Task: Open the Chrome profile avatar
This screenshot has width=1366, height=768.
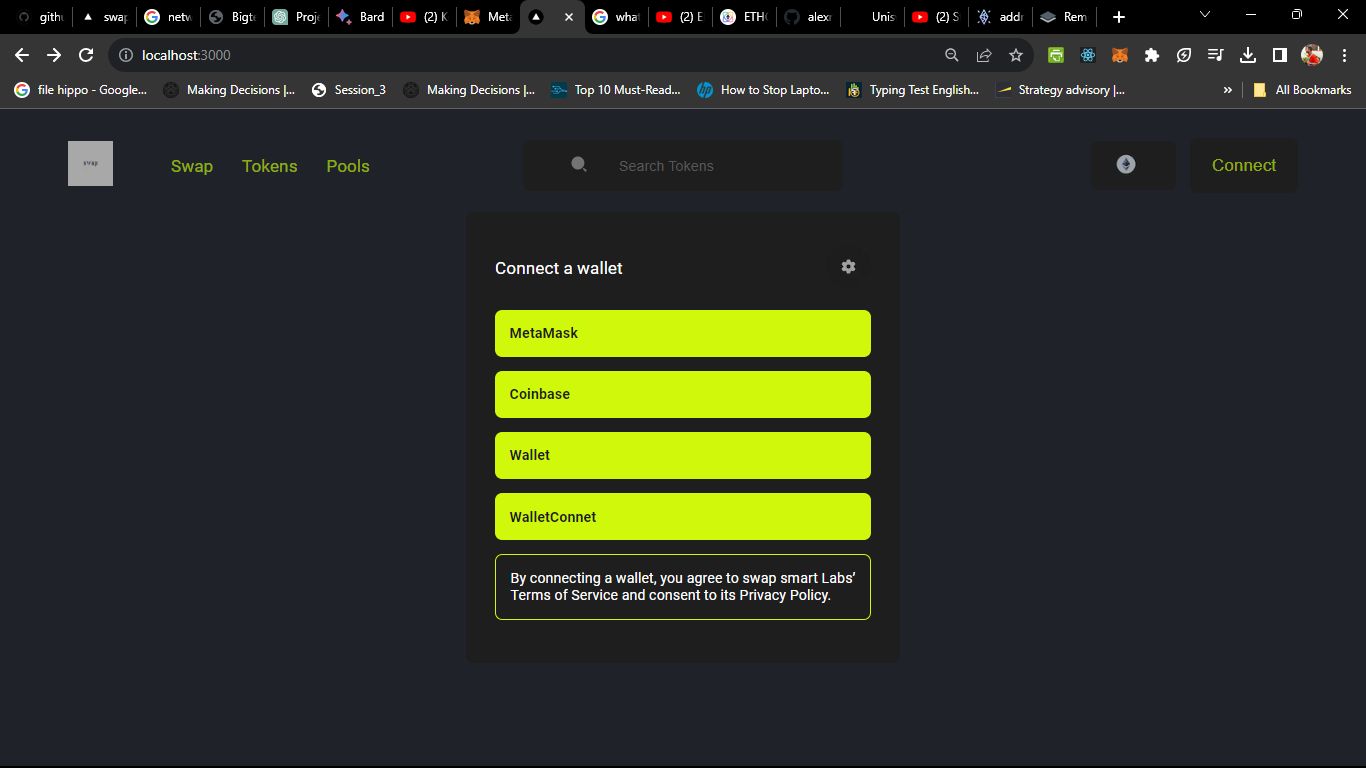Action: point(1312,55)
